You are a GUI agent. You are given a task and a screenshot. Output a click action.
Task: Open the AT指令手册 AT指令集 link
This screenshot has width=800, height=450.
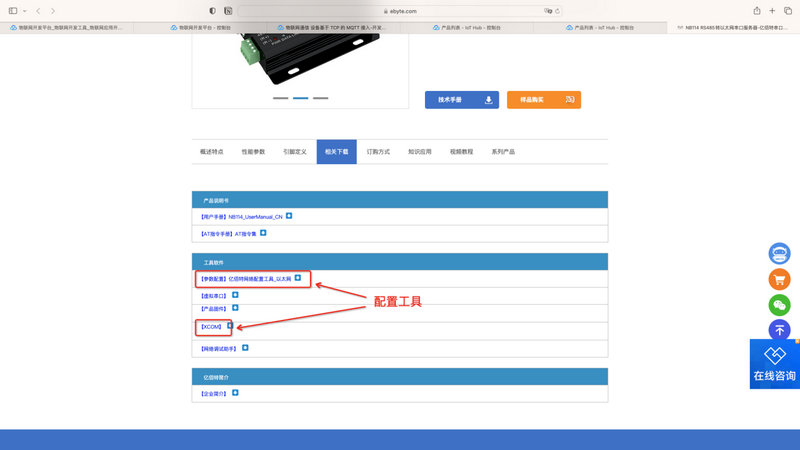point(229,234)
